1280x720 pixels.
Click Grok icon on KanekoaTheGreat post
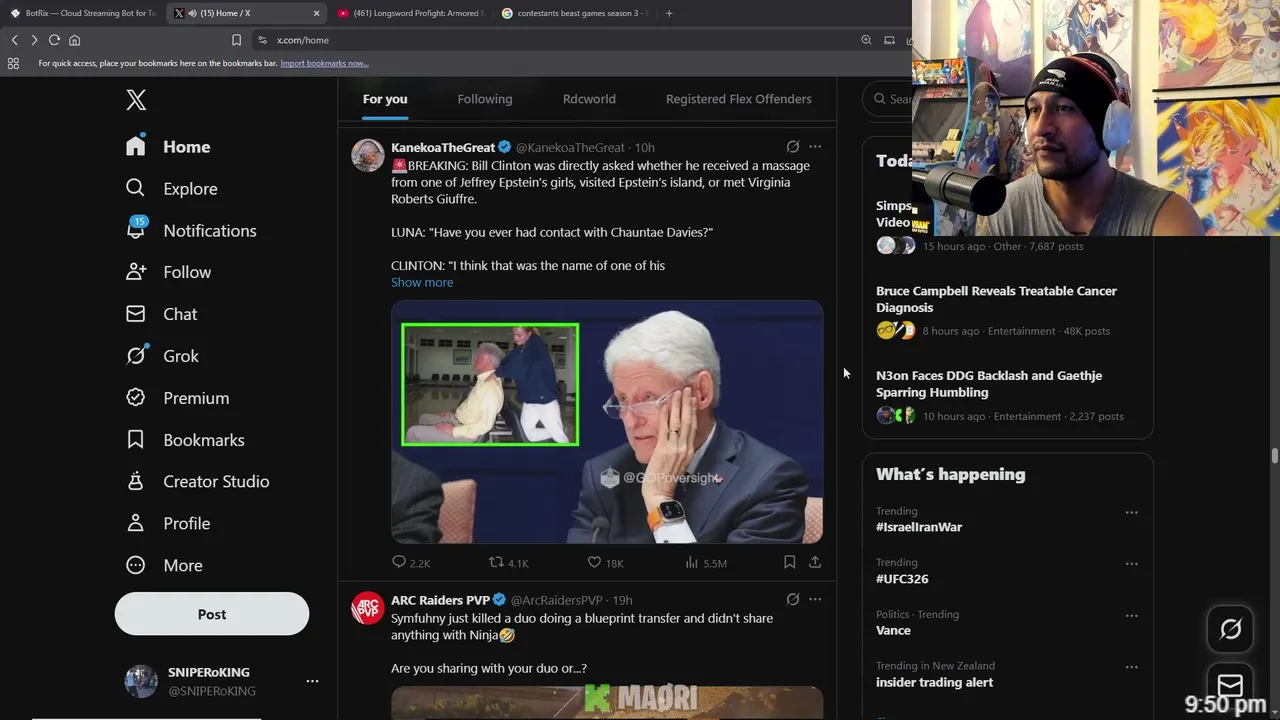(x=792, y=147)
